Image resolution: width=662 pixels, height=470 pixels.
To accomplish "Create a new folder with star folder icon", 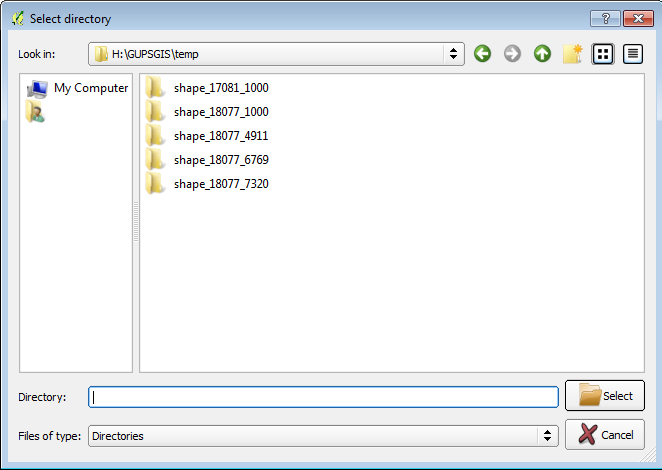I will tap(572, 54).
